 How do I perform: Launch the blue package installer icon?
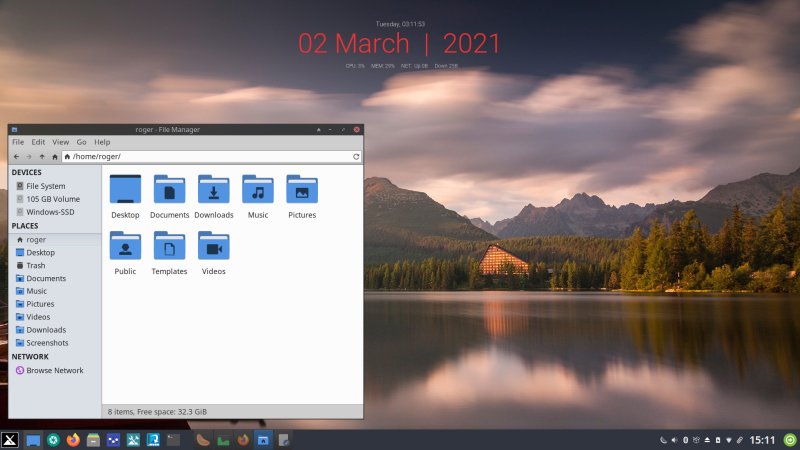153,440
